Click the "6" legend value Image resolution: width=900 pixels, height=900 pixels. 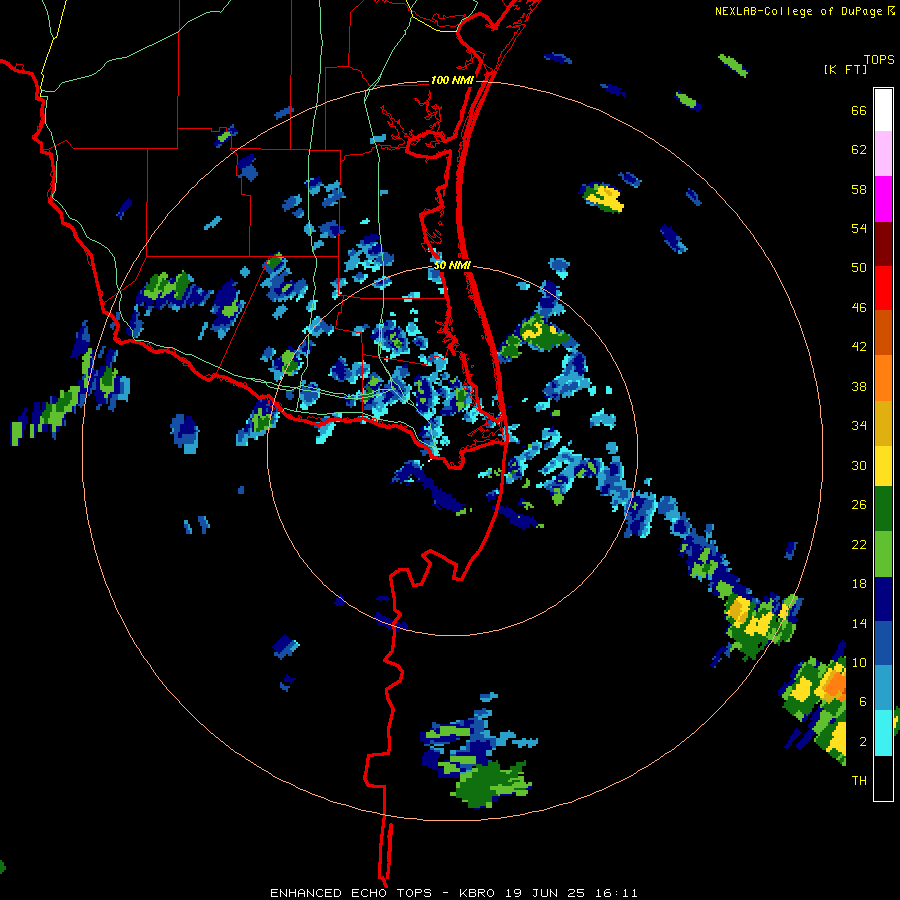pos(863,702)
